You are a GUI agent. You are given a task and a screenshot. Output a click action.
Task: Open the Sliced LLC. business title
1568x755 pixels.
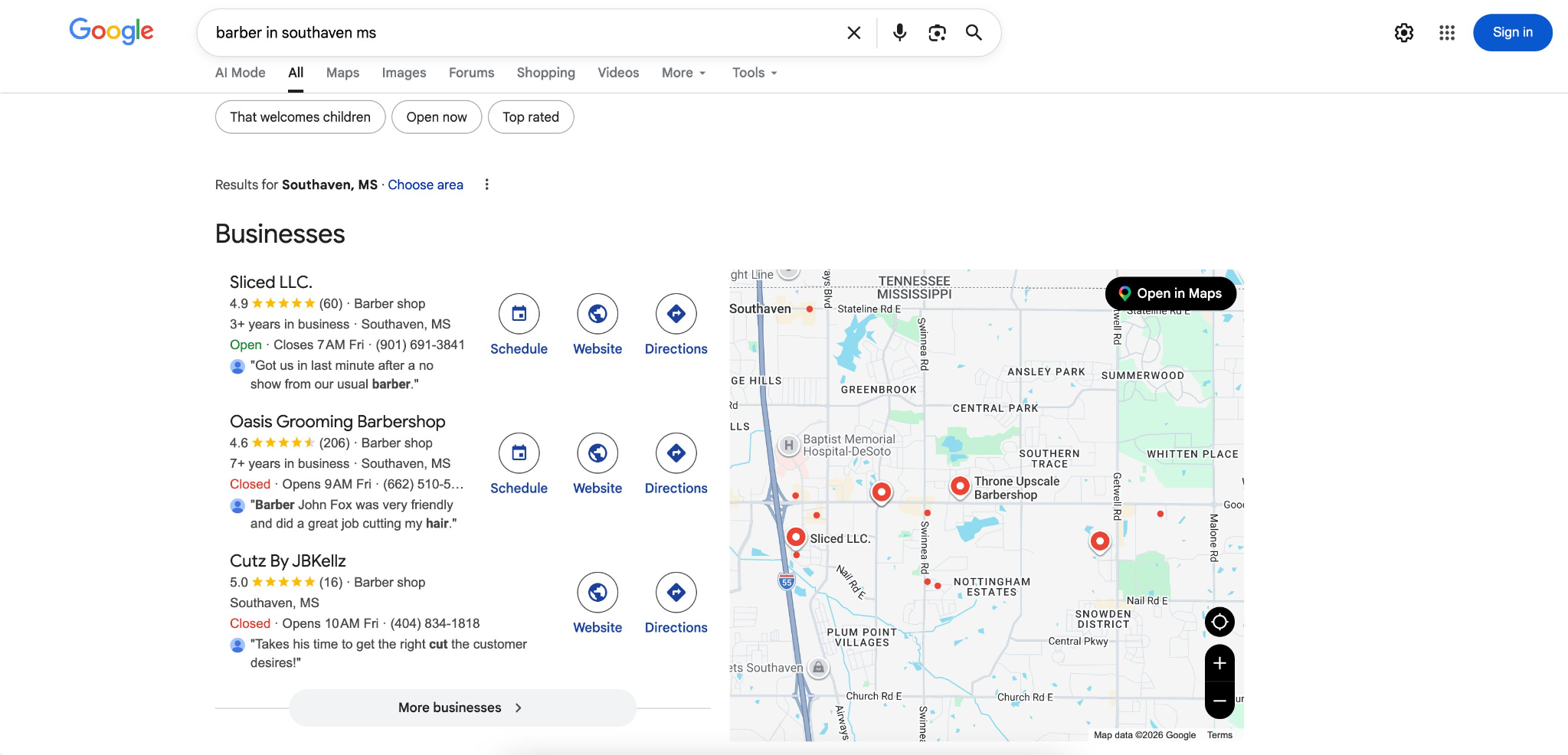(271, 282)
